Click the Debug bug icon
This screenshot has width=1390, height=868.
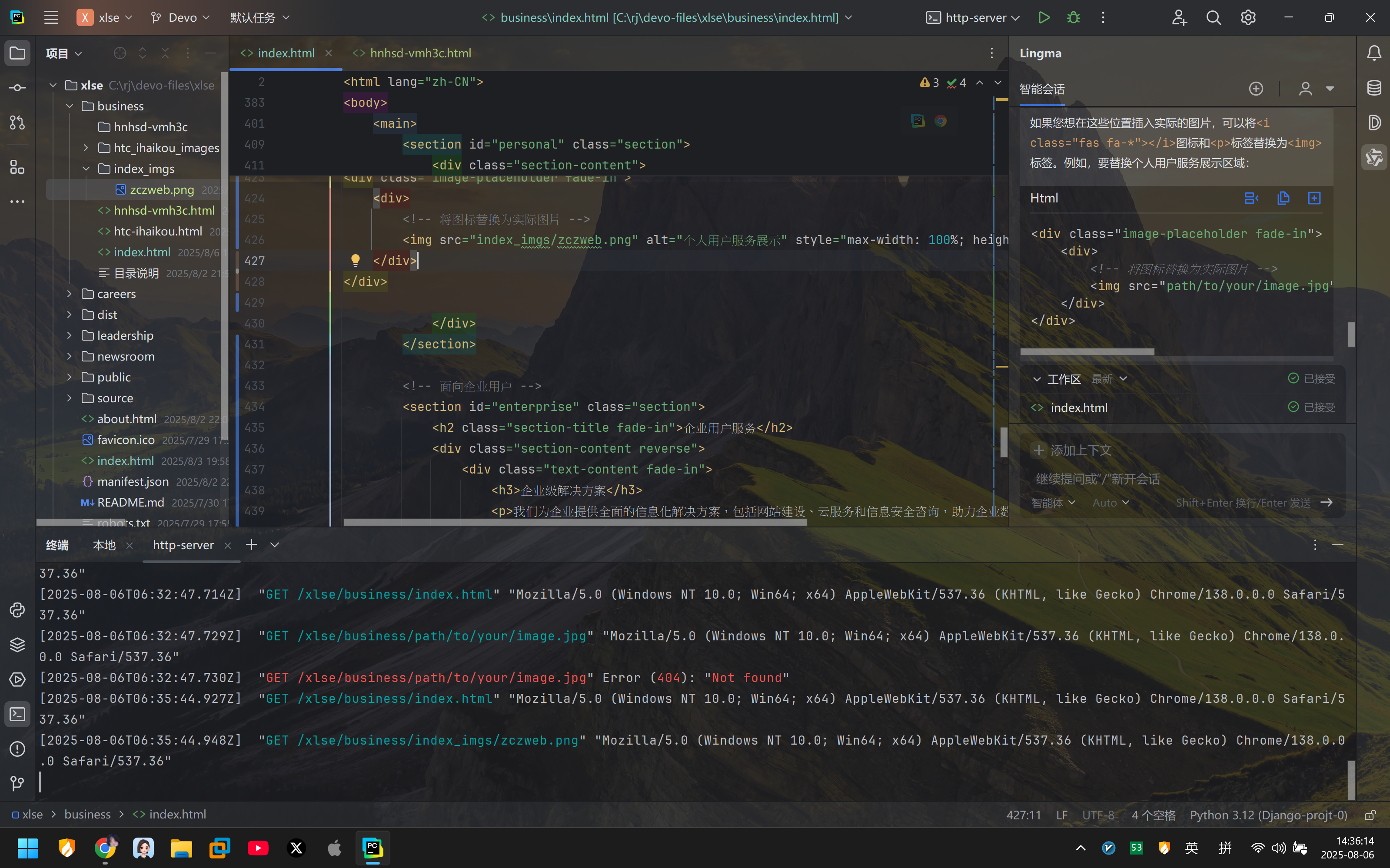click(1073, 17)
